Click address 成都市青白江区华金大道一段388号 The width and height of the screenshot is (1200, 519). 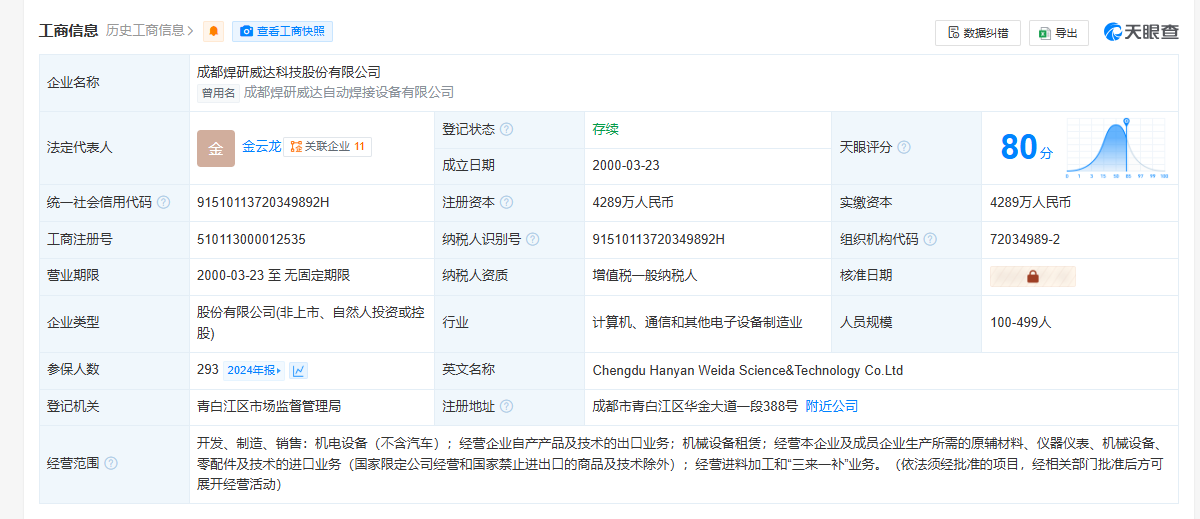695,407
